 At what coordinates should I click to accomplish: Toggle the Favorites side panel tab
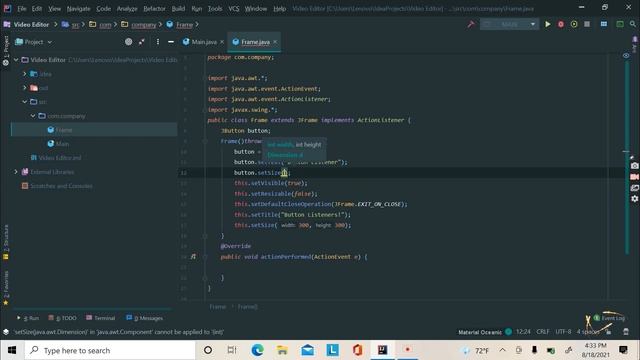(6, 288)
